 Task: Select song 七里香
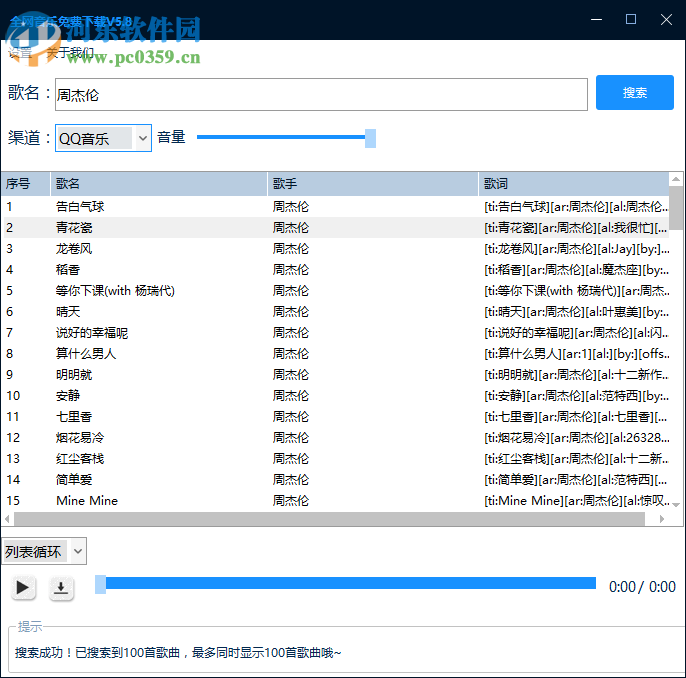(74, 416)
